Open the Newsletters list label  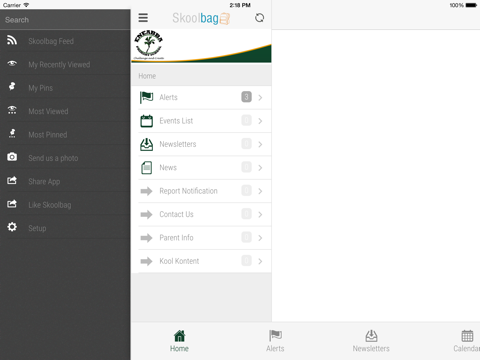click(x=178, y=144)
